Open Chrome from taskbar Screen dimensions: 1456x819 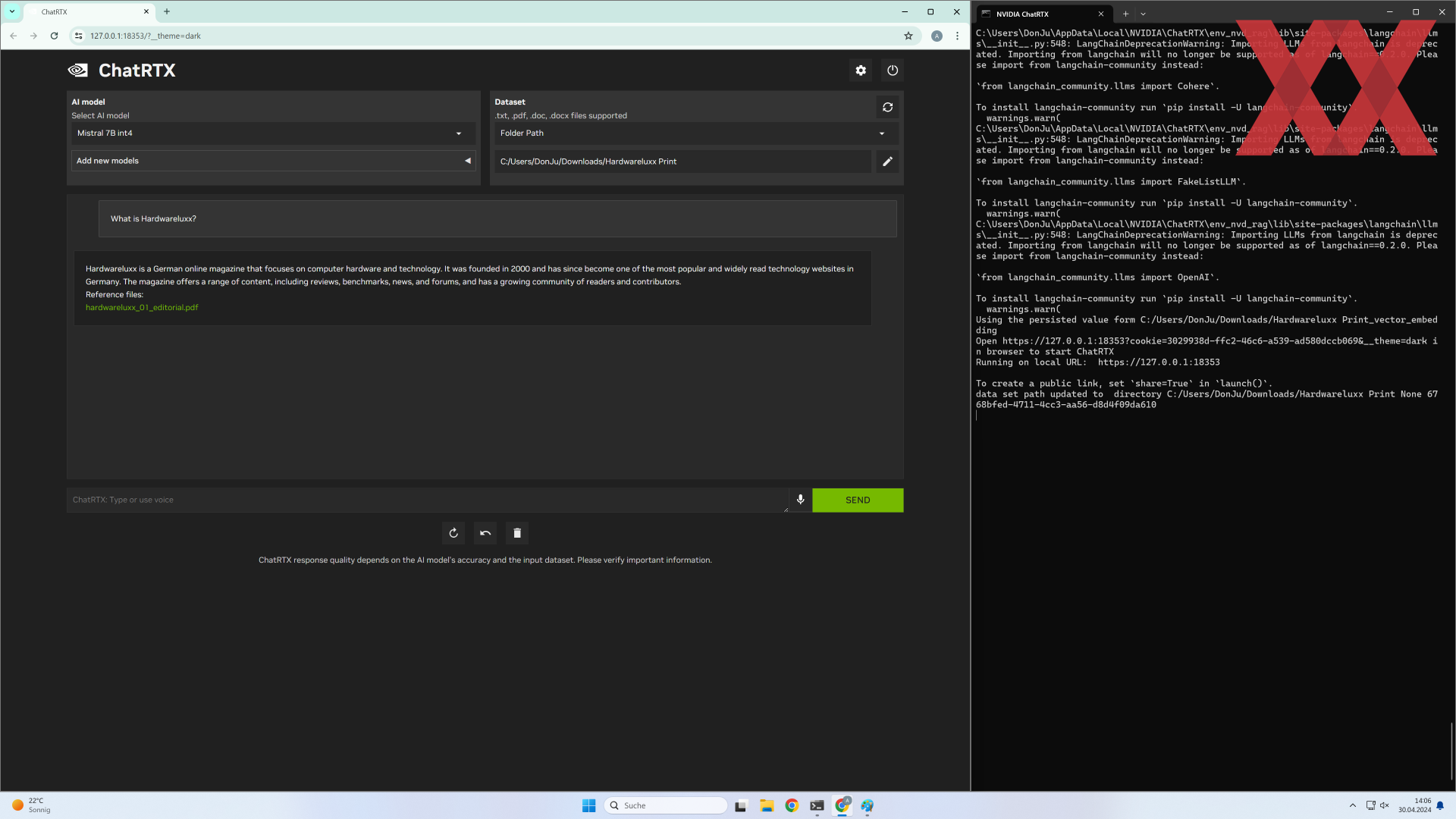(792, 805)
